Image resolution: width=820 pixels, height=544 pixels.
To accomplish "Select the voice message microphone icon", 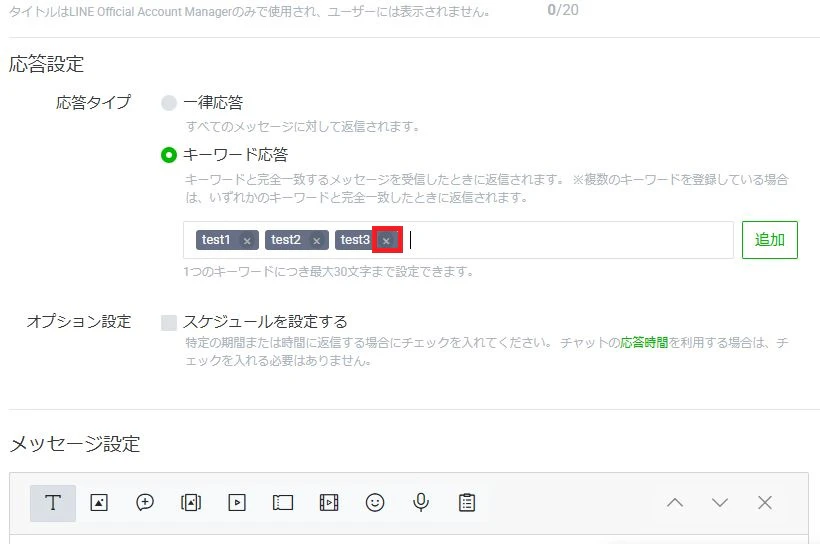I will (x=421, y=503).
